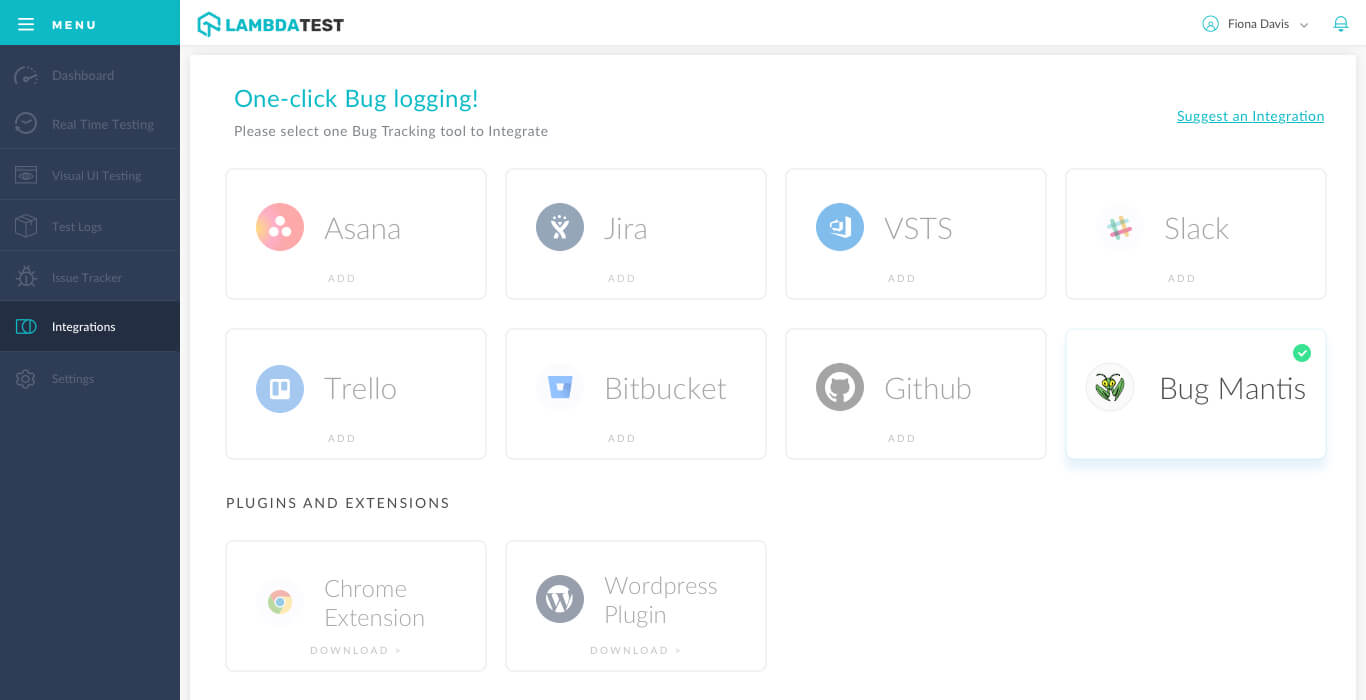Click the LambdaTest logo

coord(270,23)
